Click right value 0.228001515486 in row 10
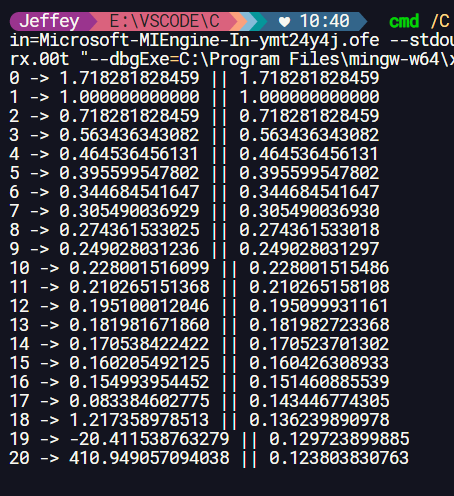The height and width of the screenshot is (496, 454). [319, 268]
